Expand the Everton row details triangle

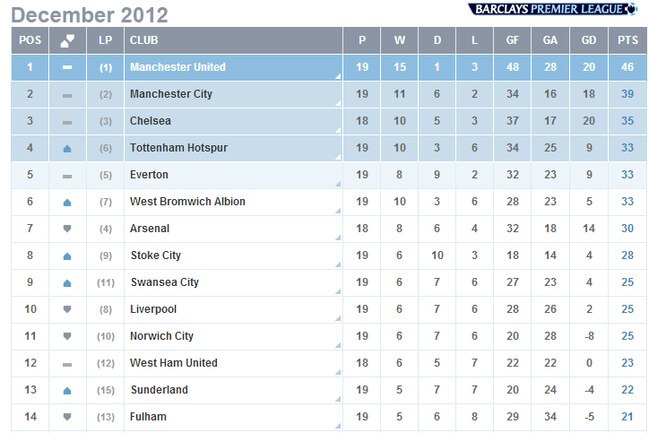338,184
